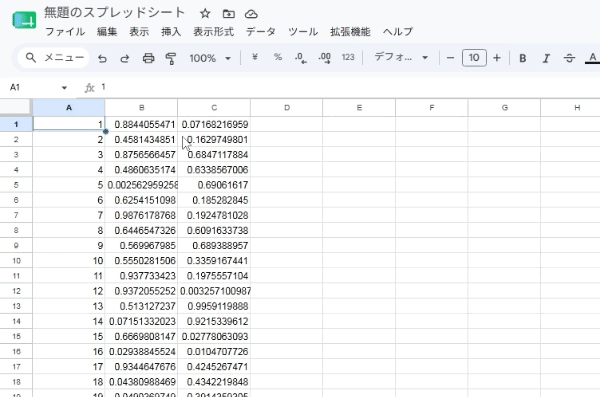
Task: Open the ファイル menu
Action: (x=65, y=31)
